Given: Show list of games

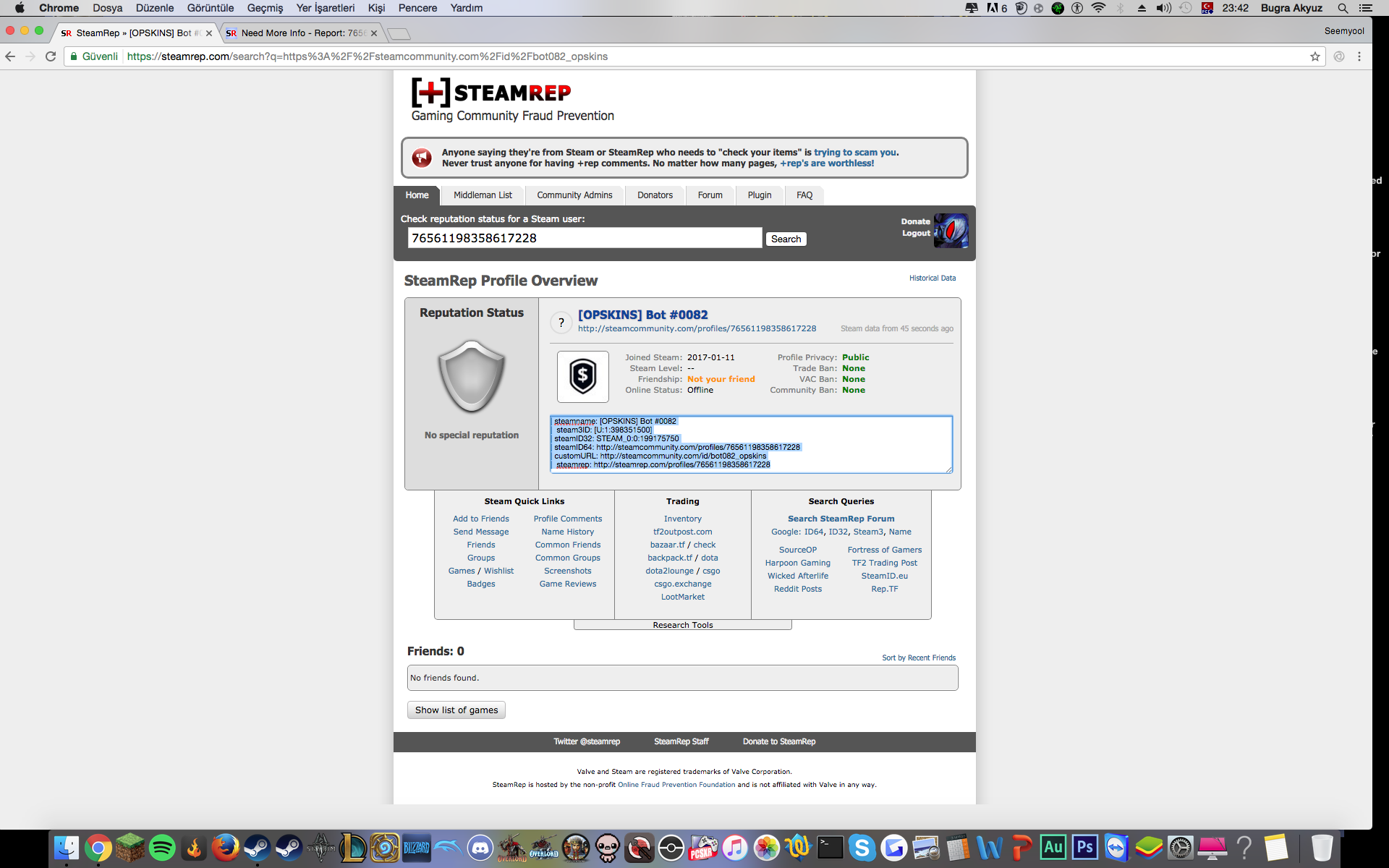Looking at the screenshot, I should point(456,710).
